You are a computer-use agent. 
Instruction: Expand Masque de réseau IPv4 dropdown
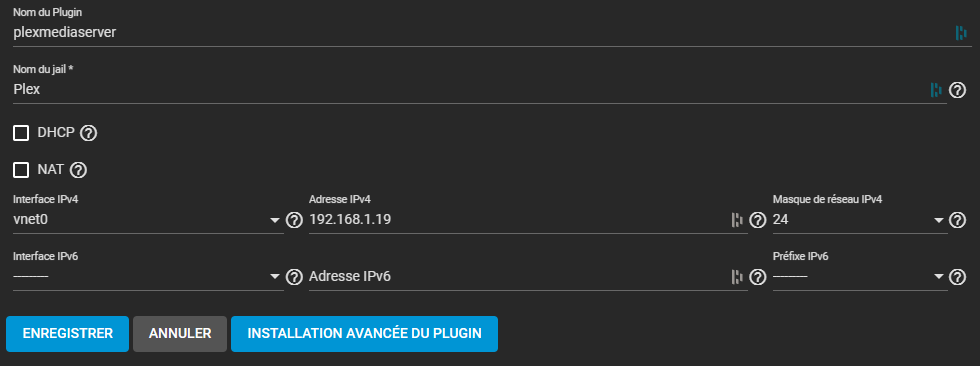click(859, 220)
